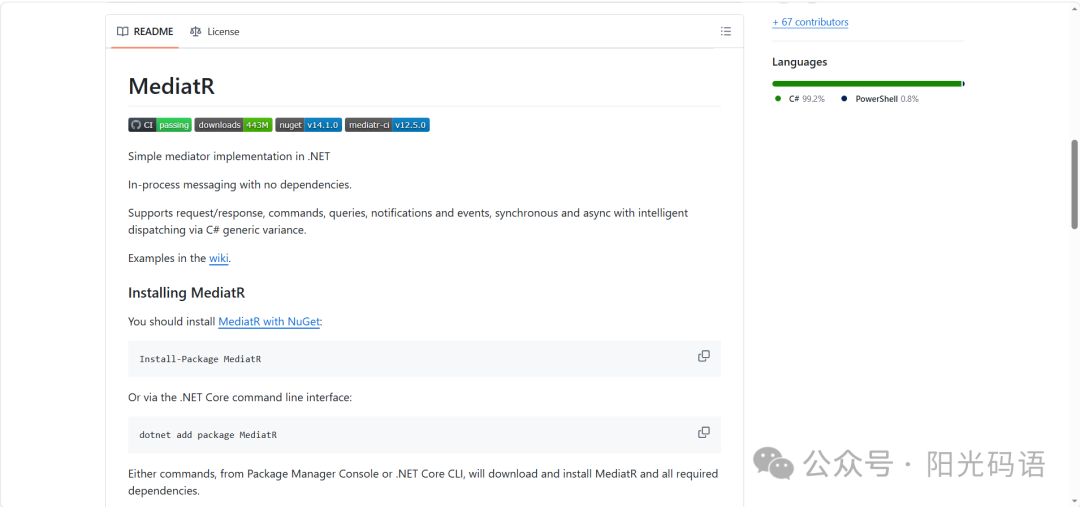
Task: Switch to the License tab
Action: (x=215, y=31)
